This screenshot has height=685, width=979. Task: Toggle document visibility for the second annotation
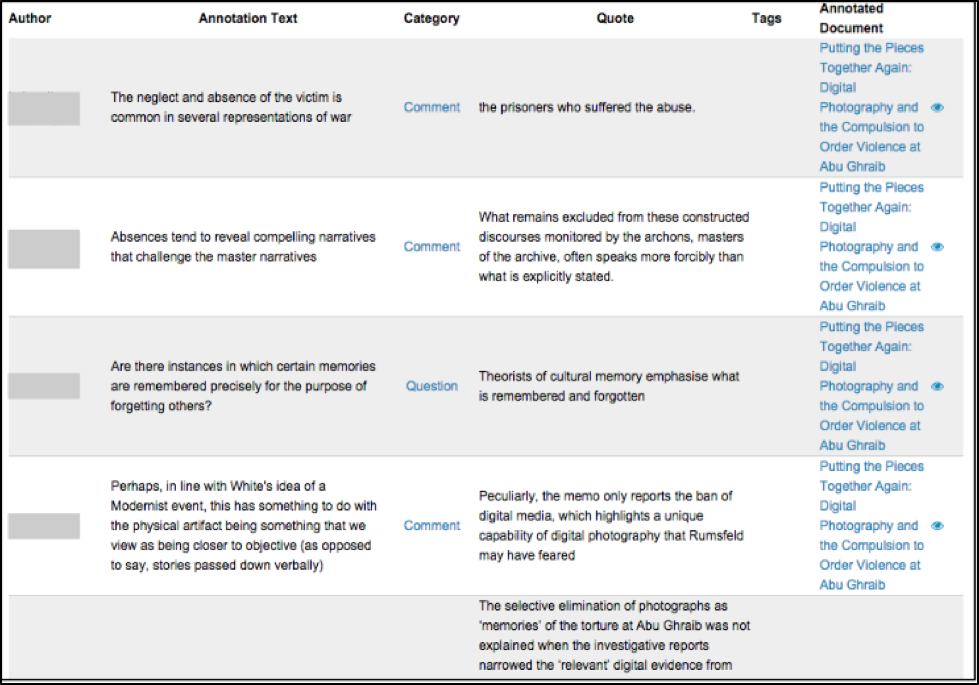click(x=937, y=246)
